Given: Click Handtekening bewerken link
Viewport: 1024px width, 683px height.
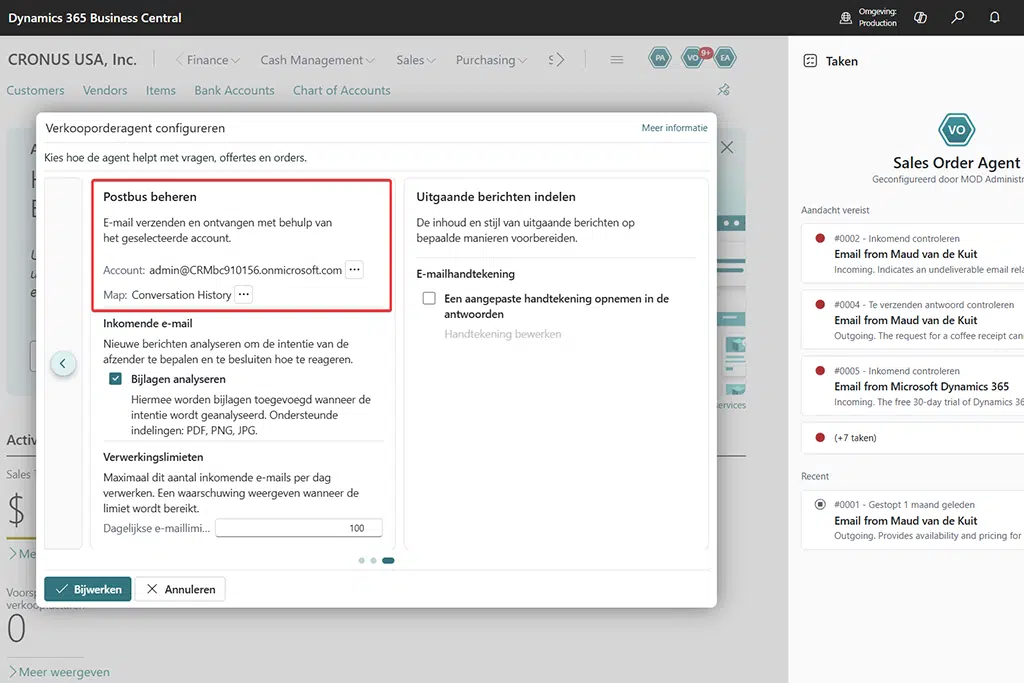Looking at the screenshot, I should pyautogui.click(x=502, y=334).
